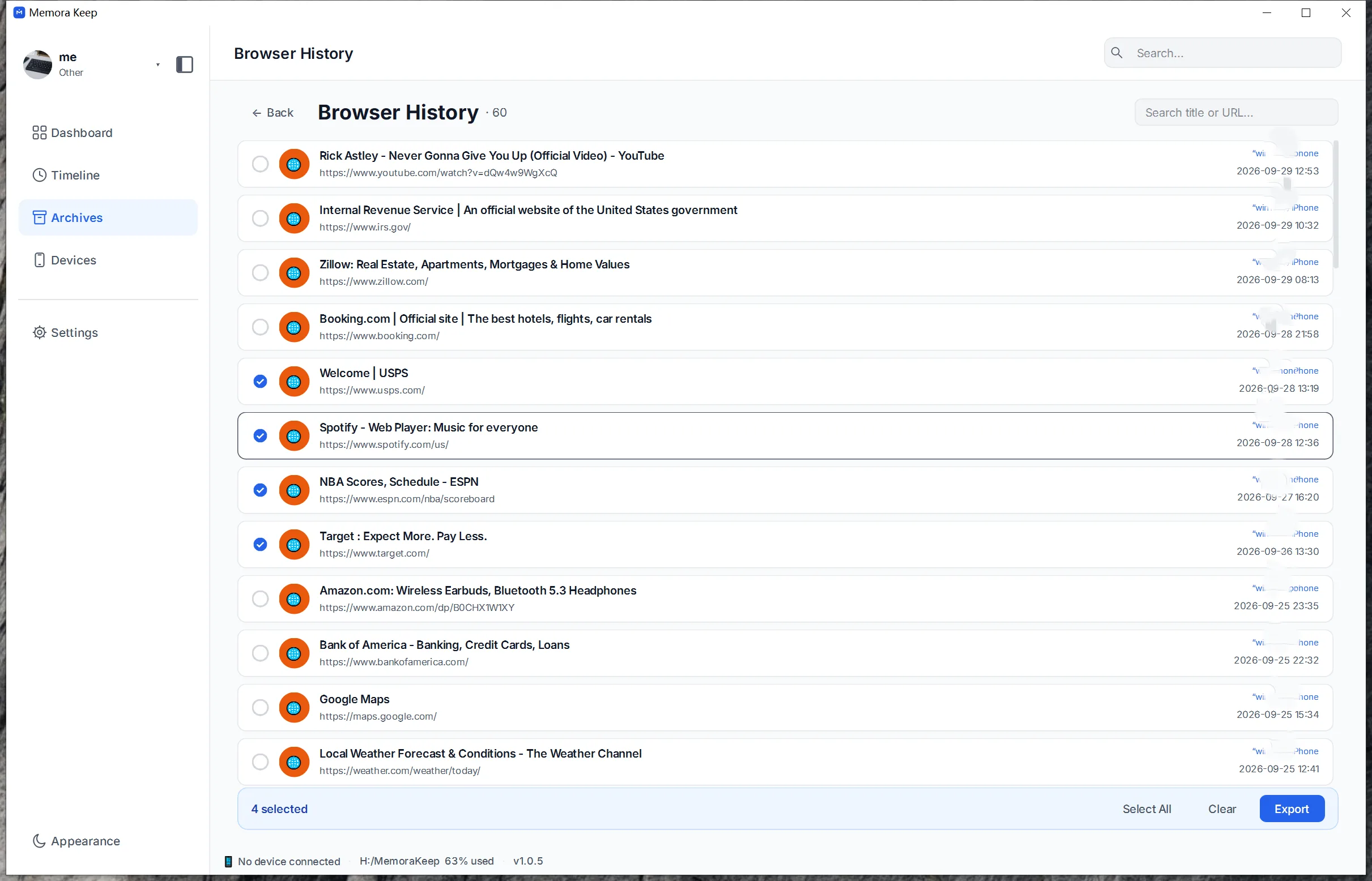Uncheck the Welcome USPS entry
The image size is (1372, 881).
tap(261, 382)
